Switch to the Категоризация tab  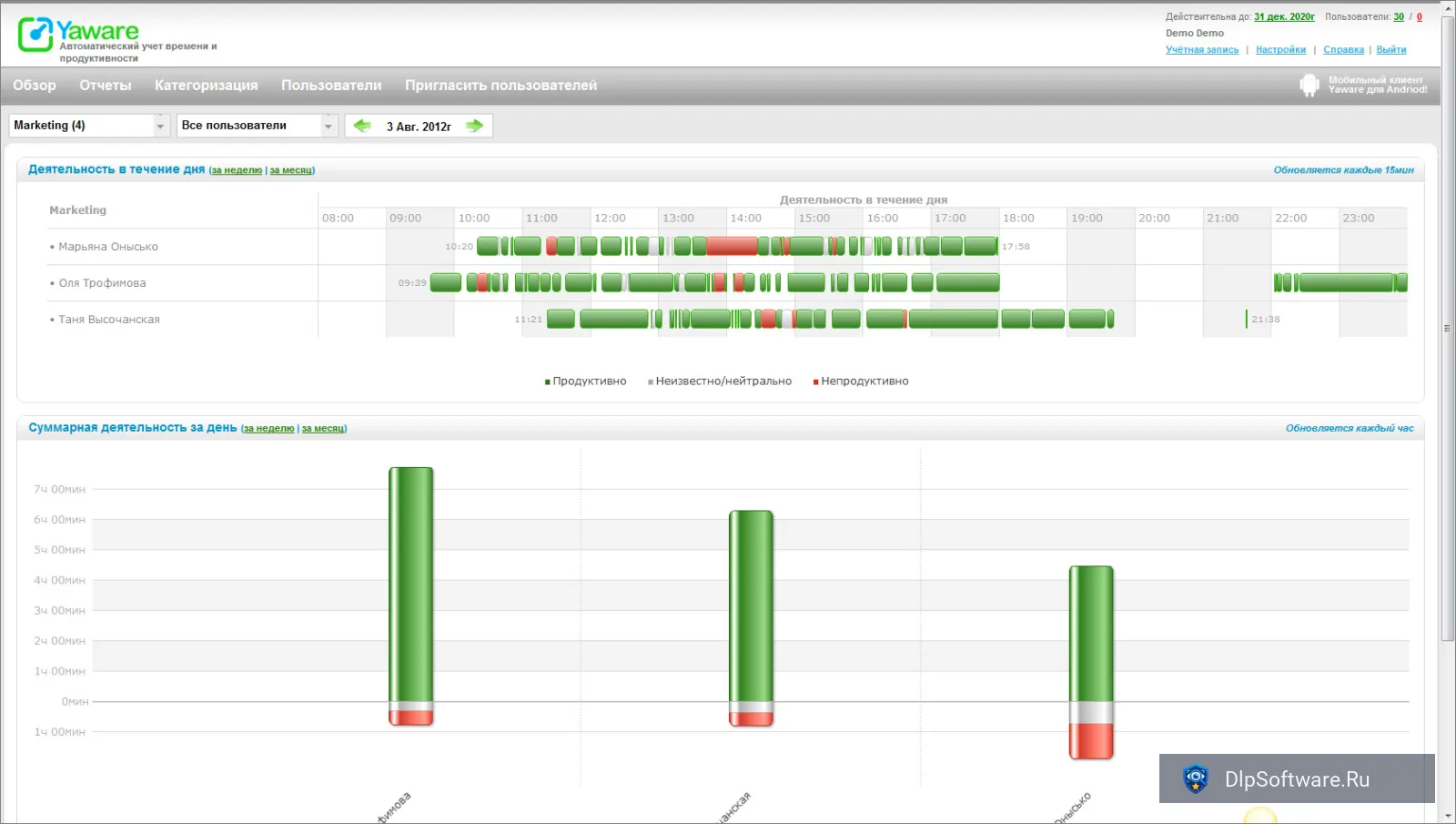(x=207, y=86)
